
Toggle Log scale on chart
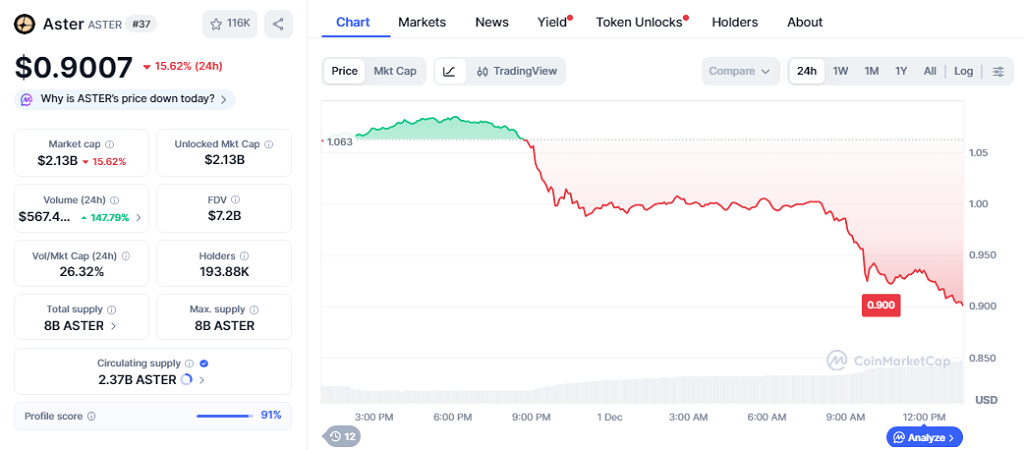[x=963, y=71]
